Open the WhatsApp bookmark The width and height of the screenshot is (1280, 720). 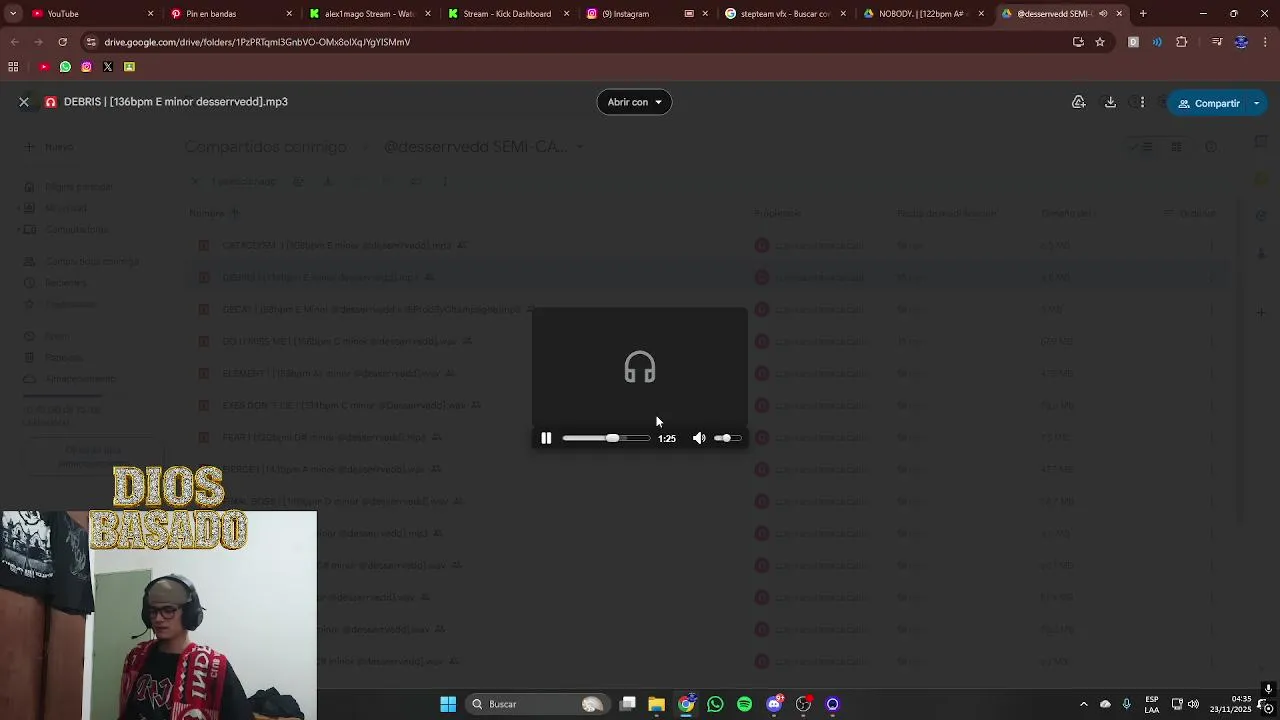point(65,67)
